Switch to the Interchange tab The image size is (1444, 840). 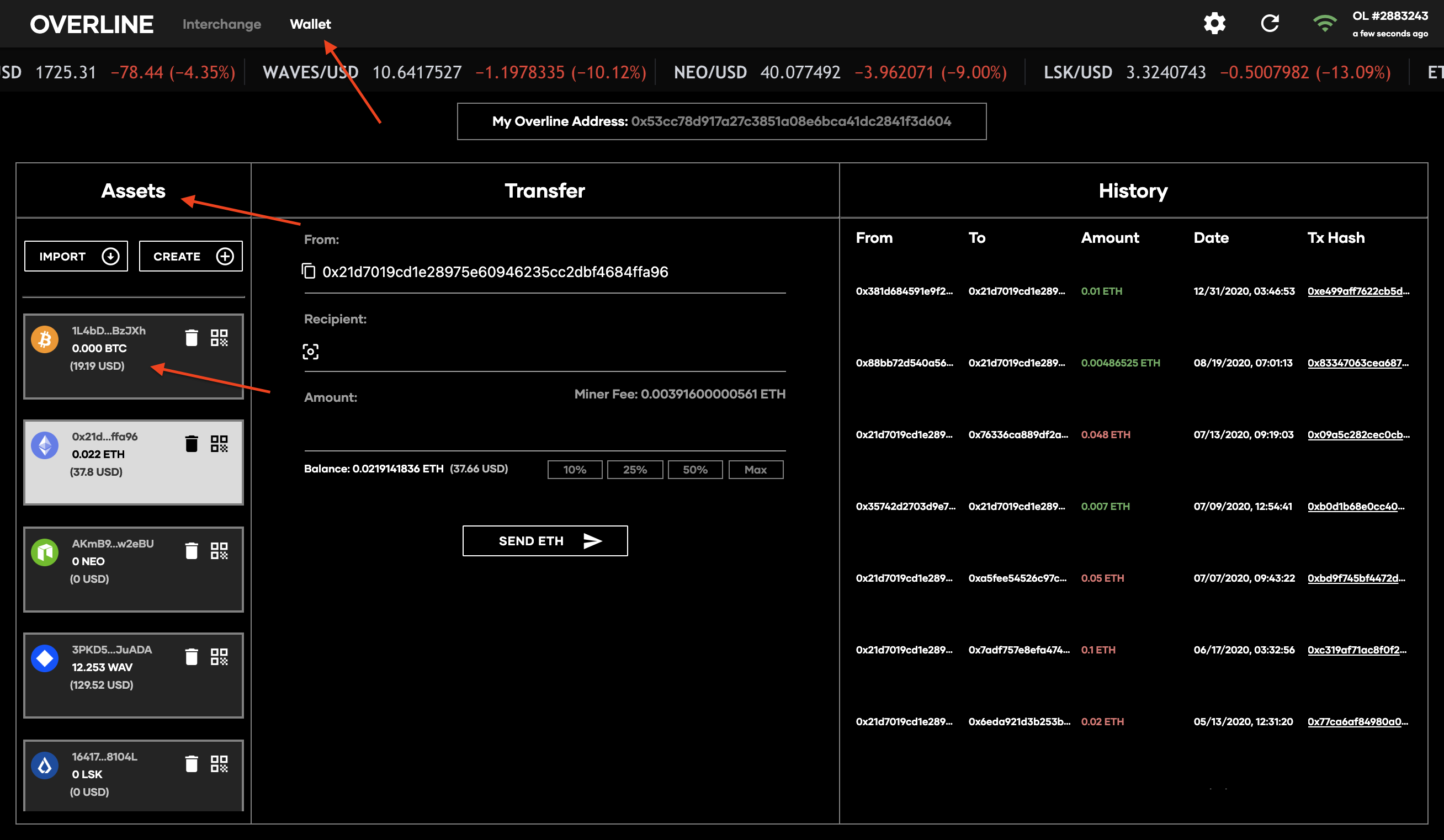click(x=222, y=24)
